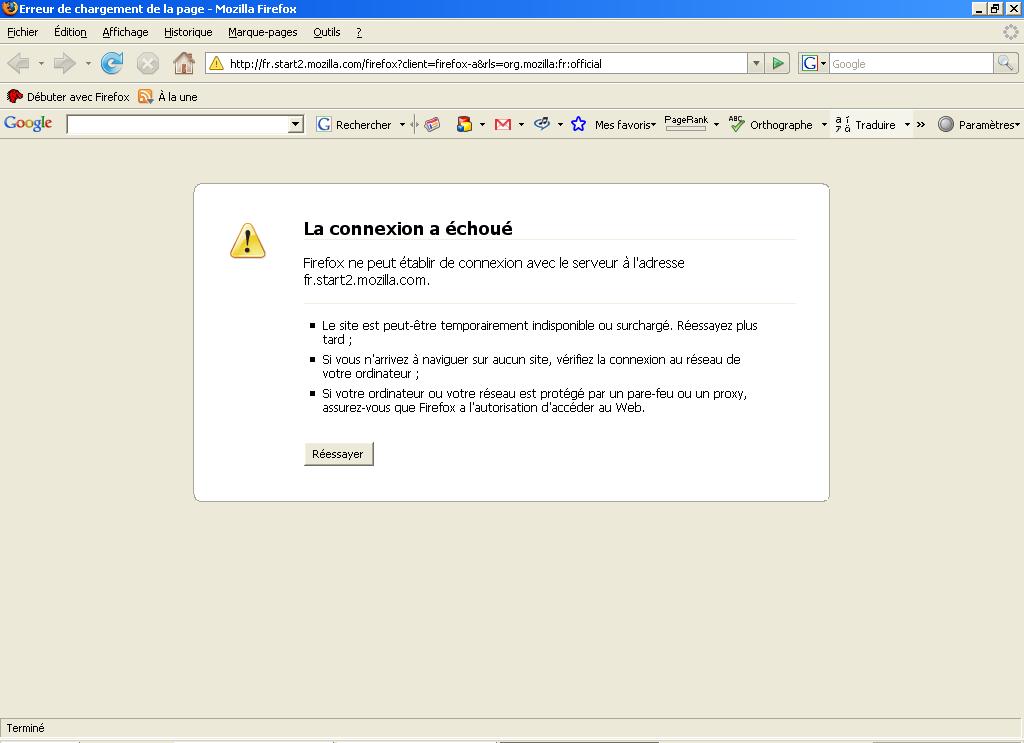Open the Orthographe dropdown arrow
The image size is (1024, 743).
coord(824,124)
